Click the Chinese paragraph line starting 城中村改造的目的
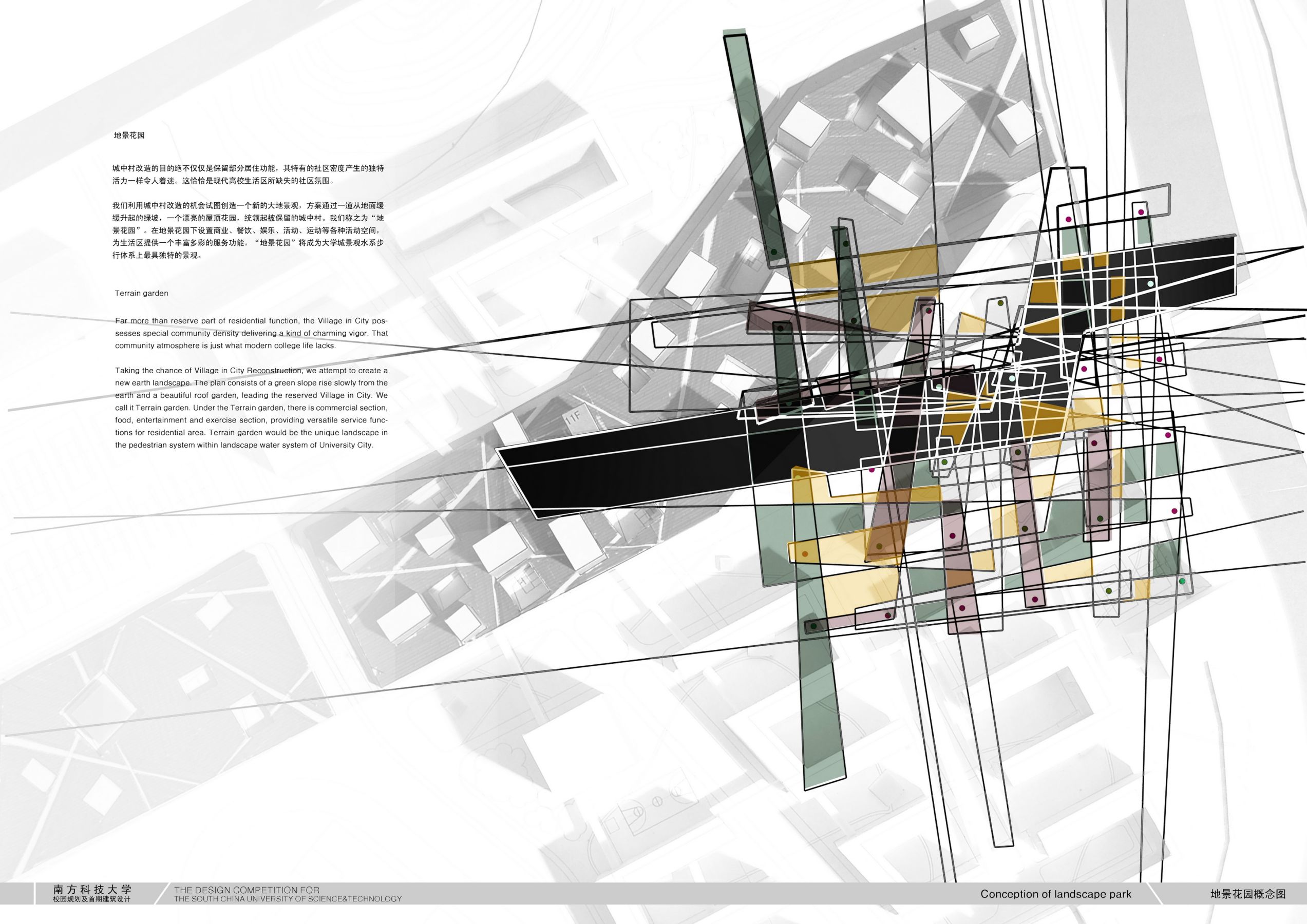This screenshot has height=924, width=1307. [x=248, y=168]
